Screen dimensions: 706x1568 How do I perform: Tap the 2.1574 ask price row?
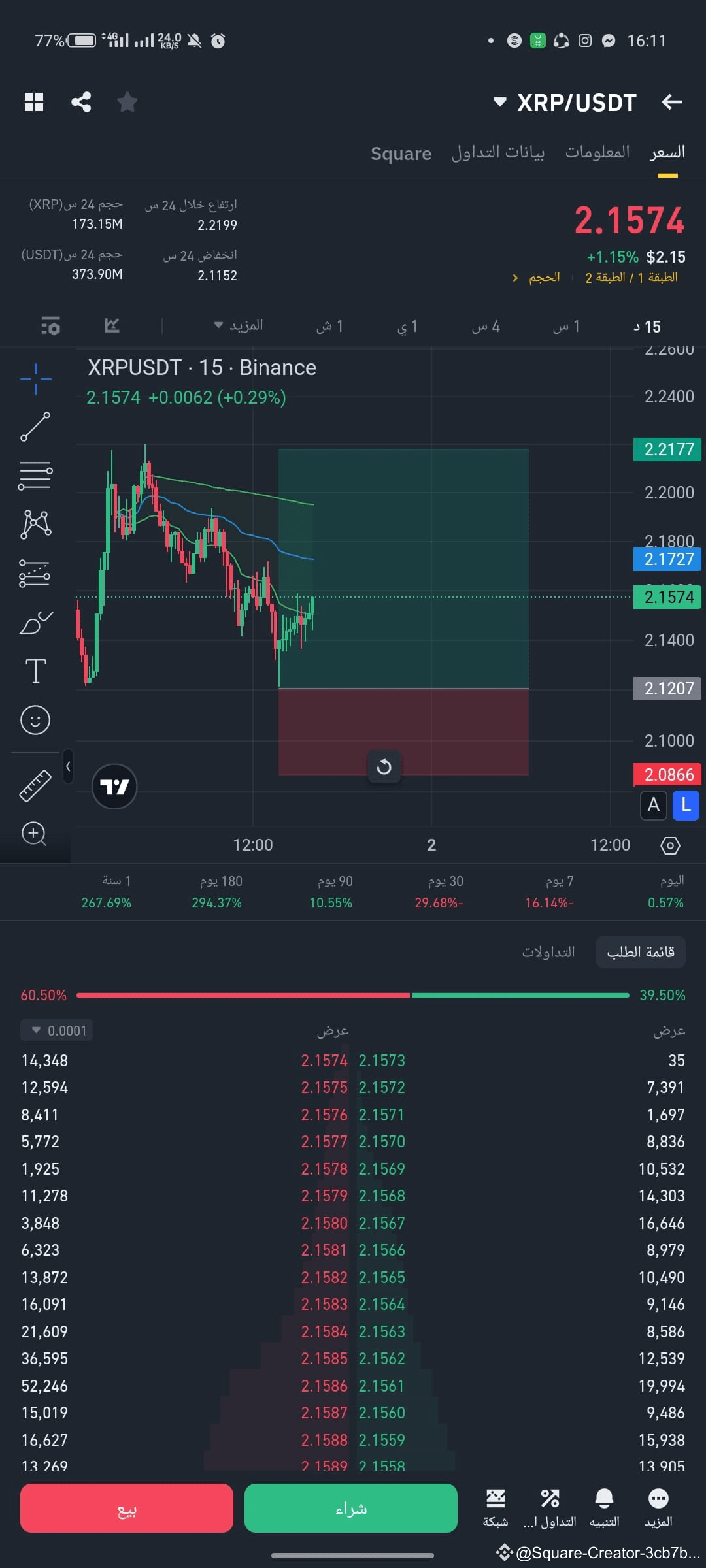(x=324, y=1060)
